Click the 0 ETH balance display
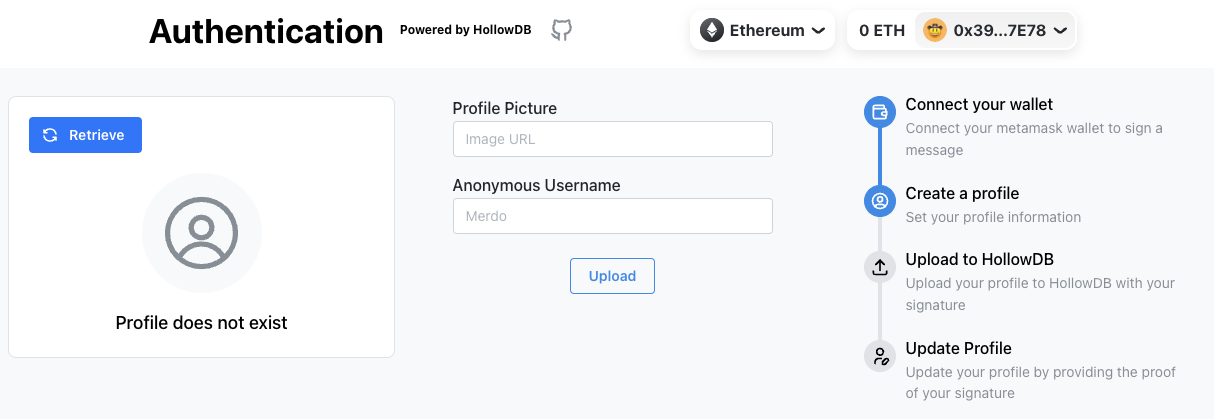The height and width of the screenshot is (419, 1214). 882,30
